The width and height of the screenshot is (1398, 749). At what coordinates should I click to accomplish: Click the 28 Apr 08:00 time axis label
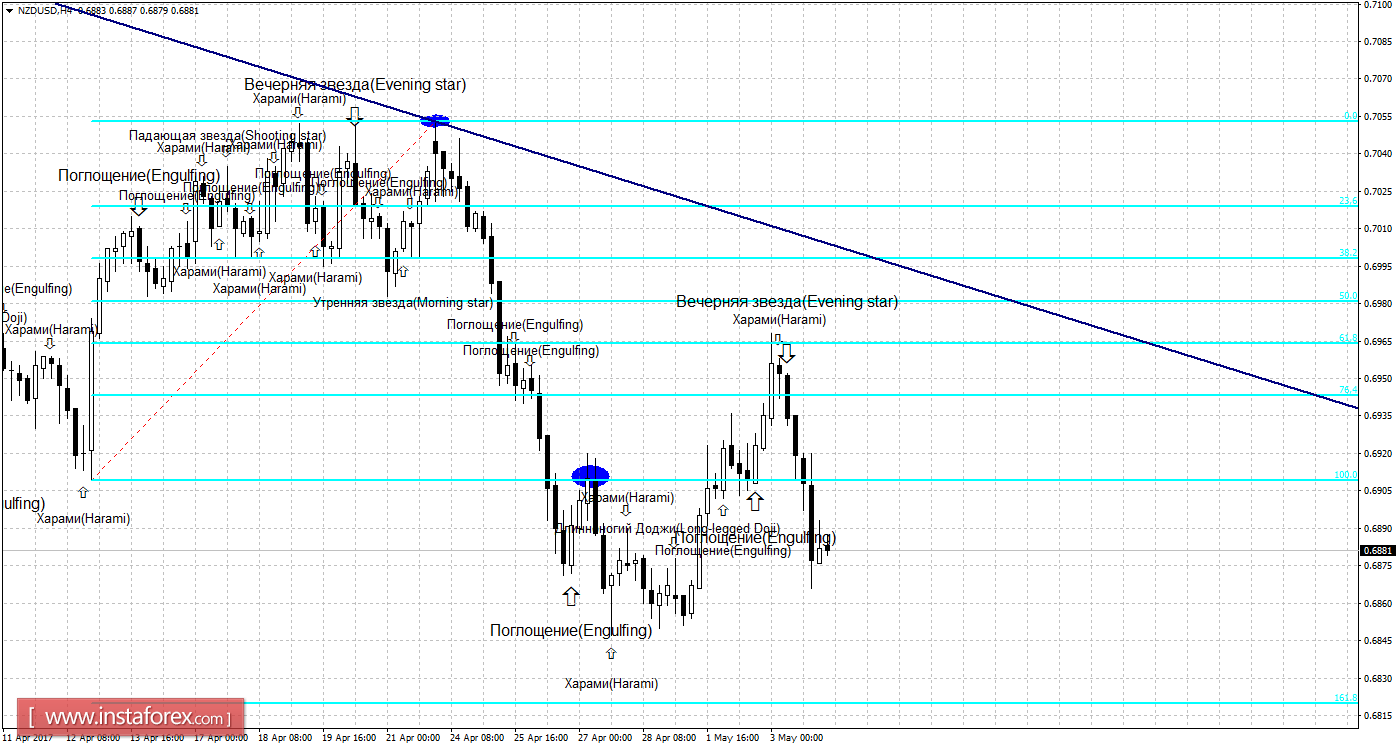tap(668, 738)
